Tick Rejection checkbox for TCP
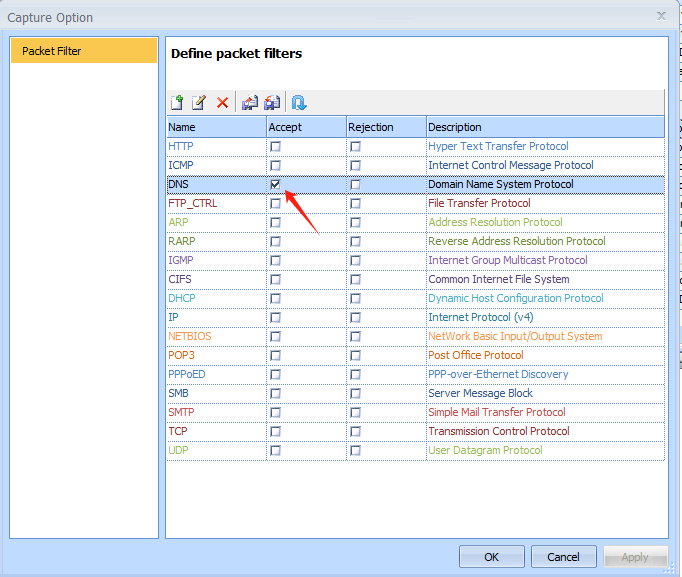 [x=355, y=431]
